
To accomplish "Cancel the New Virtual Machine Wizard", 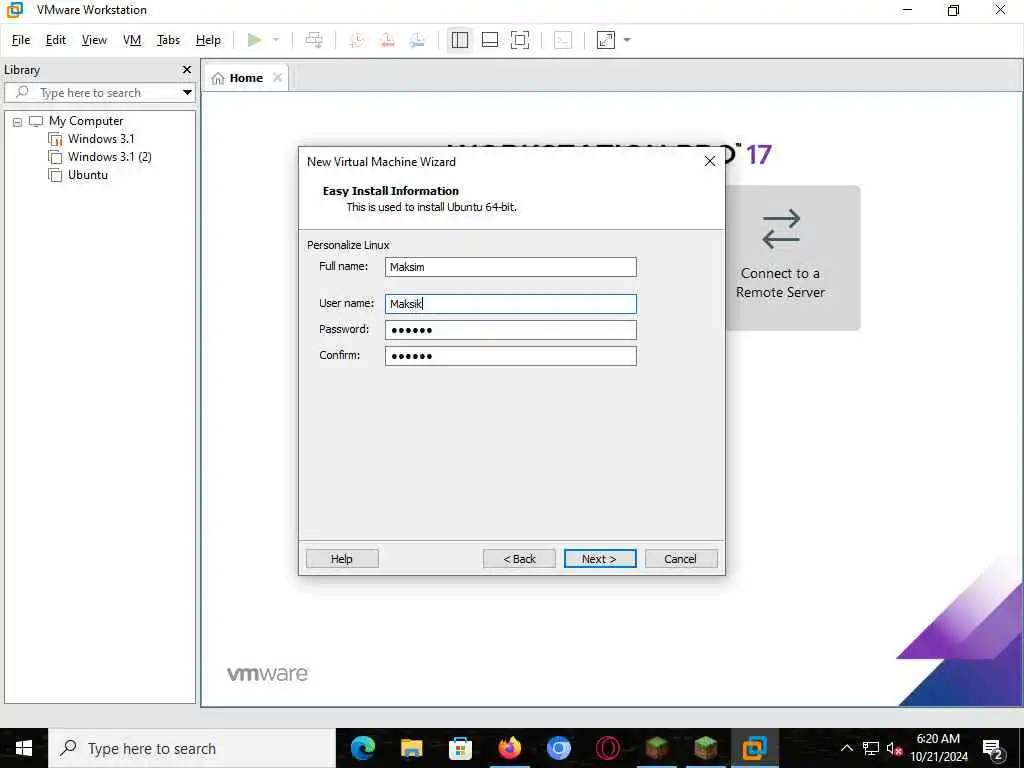I will click(680, 559).
